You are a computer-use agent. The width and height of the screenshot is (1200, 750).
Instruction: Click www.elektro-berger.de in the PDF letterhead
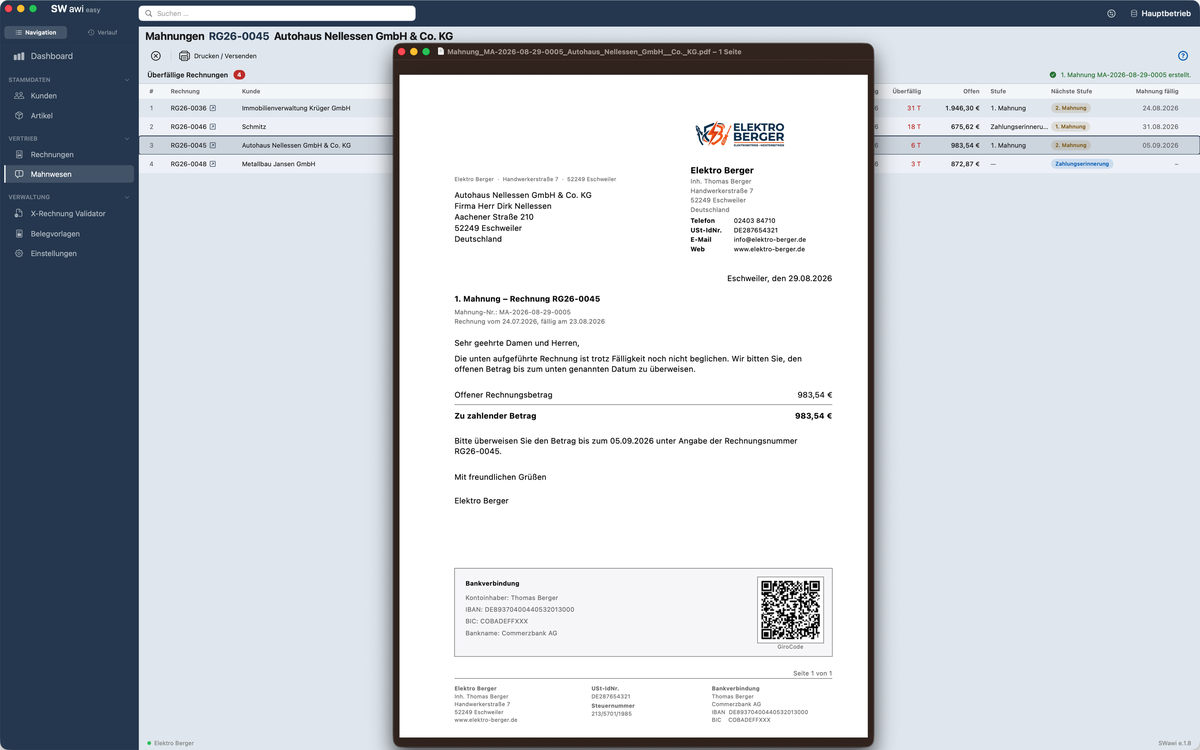[x=769, y=249]
